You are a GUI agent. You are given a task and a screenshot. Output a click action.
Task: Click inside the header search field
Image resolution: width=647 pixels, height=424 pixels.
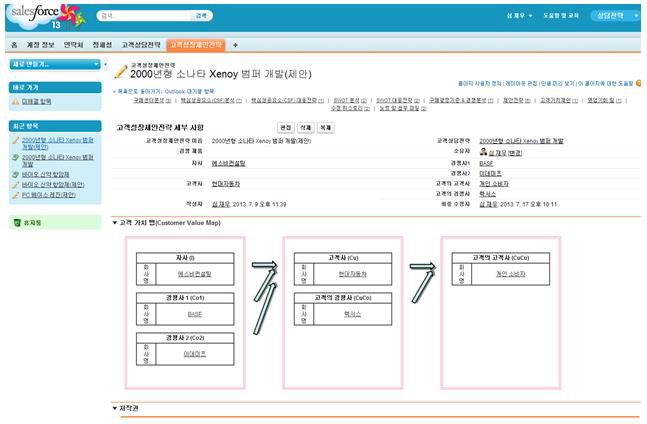click(146, 16)
